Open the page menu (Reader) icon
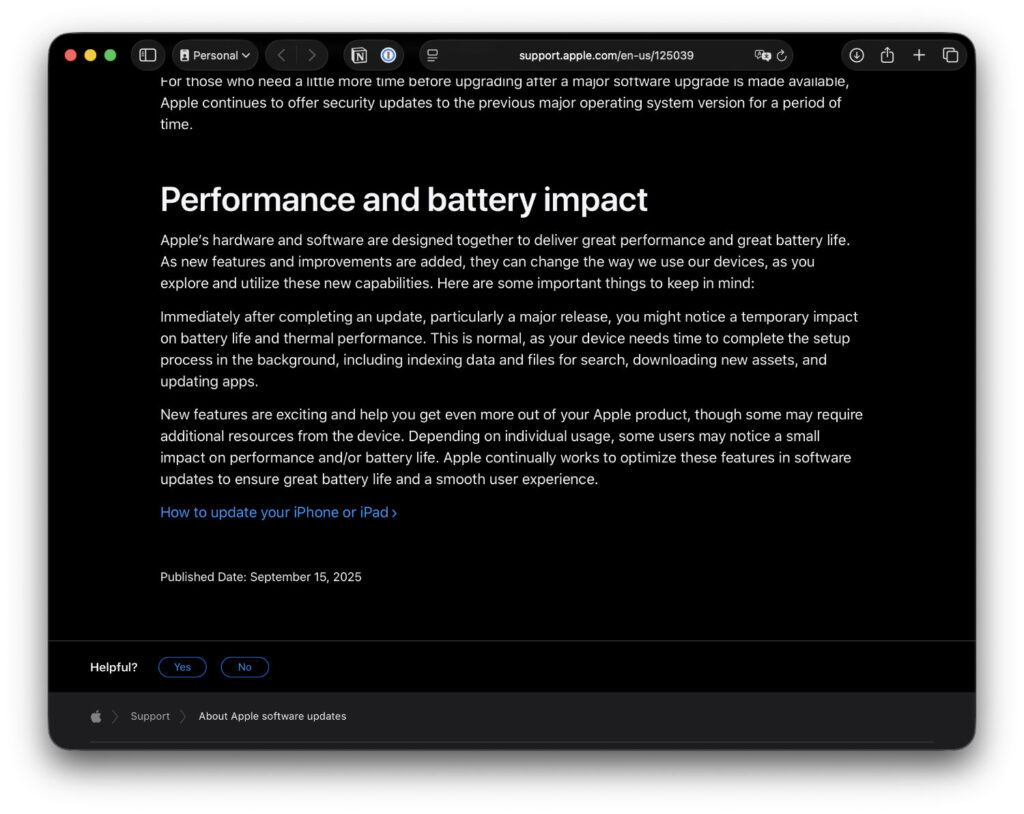This screenshot has height=814, width=1024. tap(433, 55)
